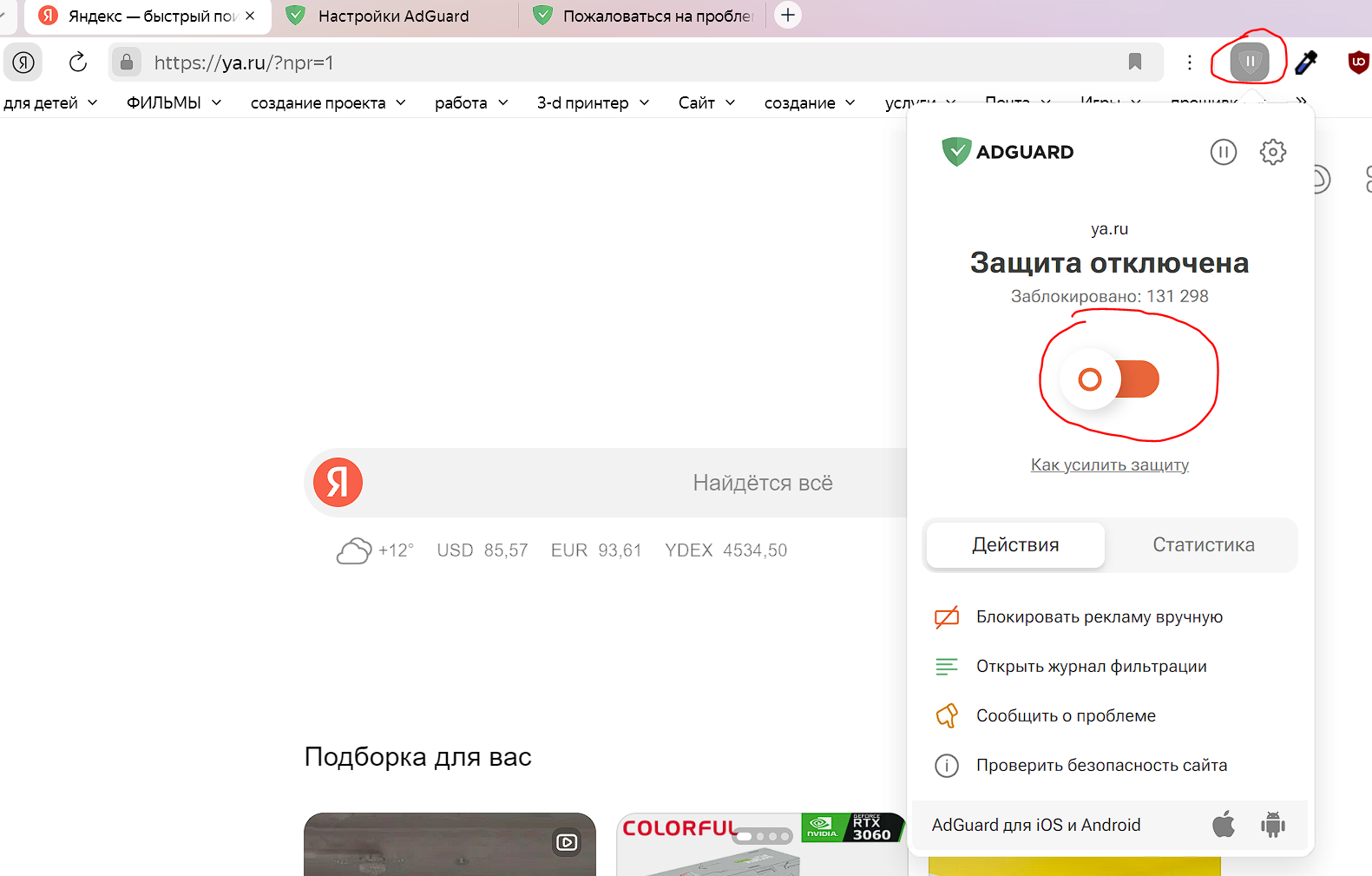Click "Проверить безопасность сайта"

coord(1101,766)
